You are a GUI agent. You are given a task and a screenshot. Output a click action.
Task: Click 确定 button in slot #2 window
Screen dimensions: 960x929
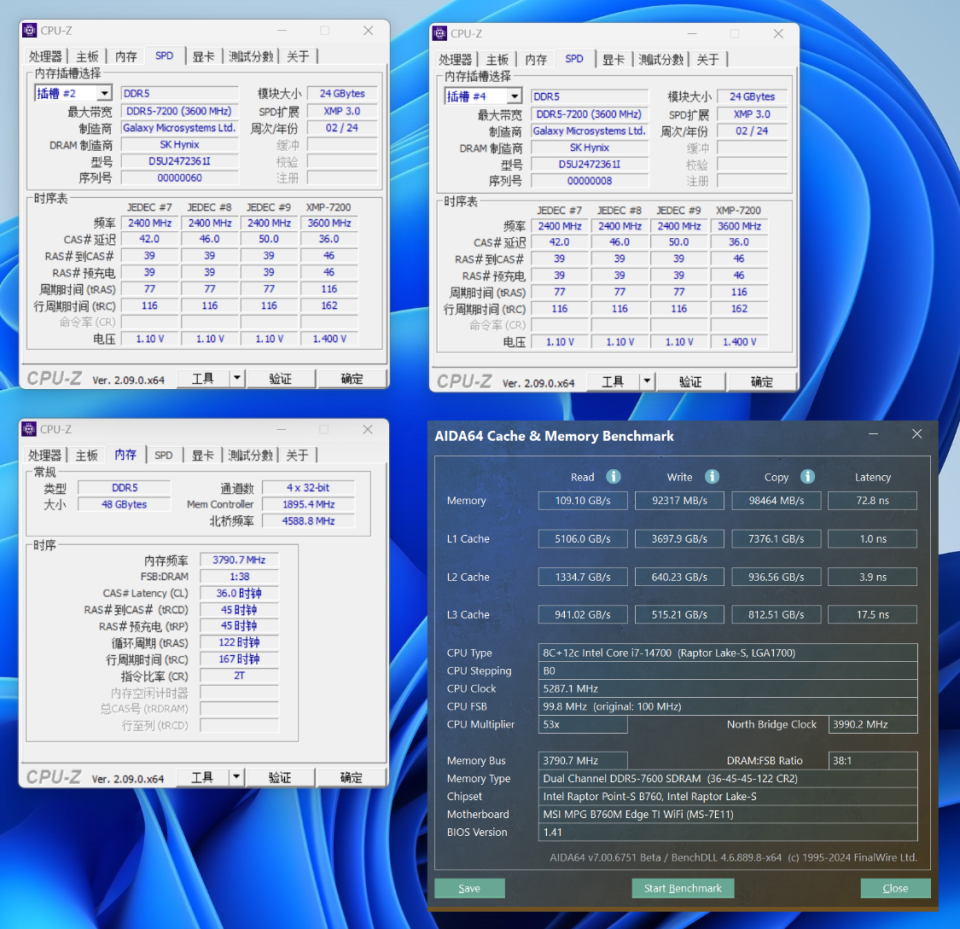click(x=352, y=378)
